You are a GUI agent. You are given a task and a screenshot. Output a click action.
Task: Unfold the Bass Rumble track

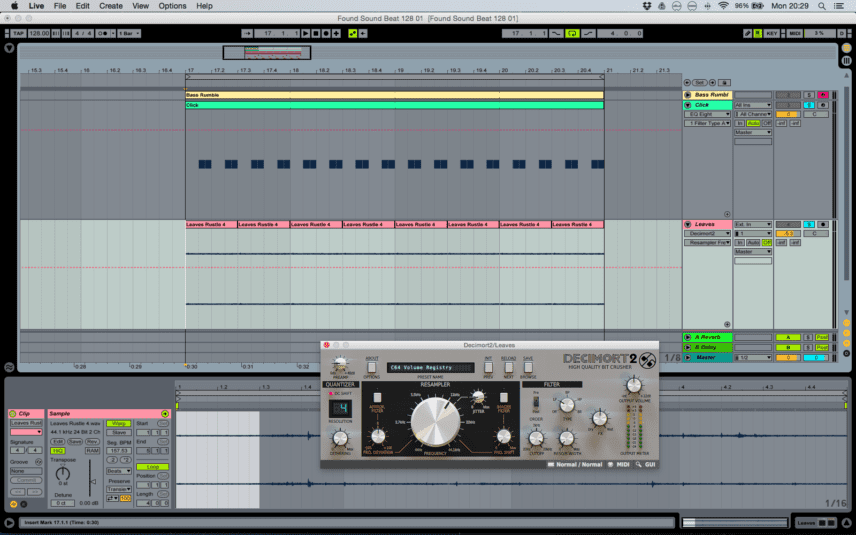(688, 95)
